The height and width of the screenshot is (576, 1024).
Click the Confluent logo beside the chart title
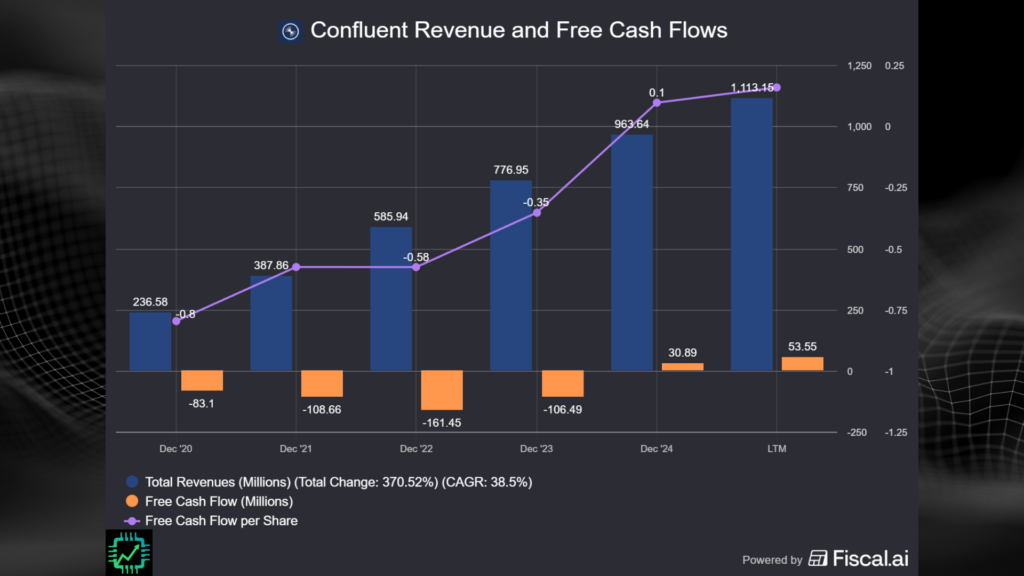(x=290, y=31)
